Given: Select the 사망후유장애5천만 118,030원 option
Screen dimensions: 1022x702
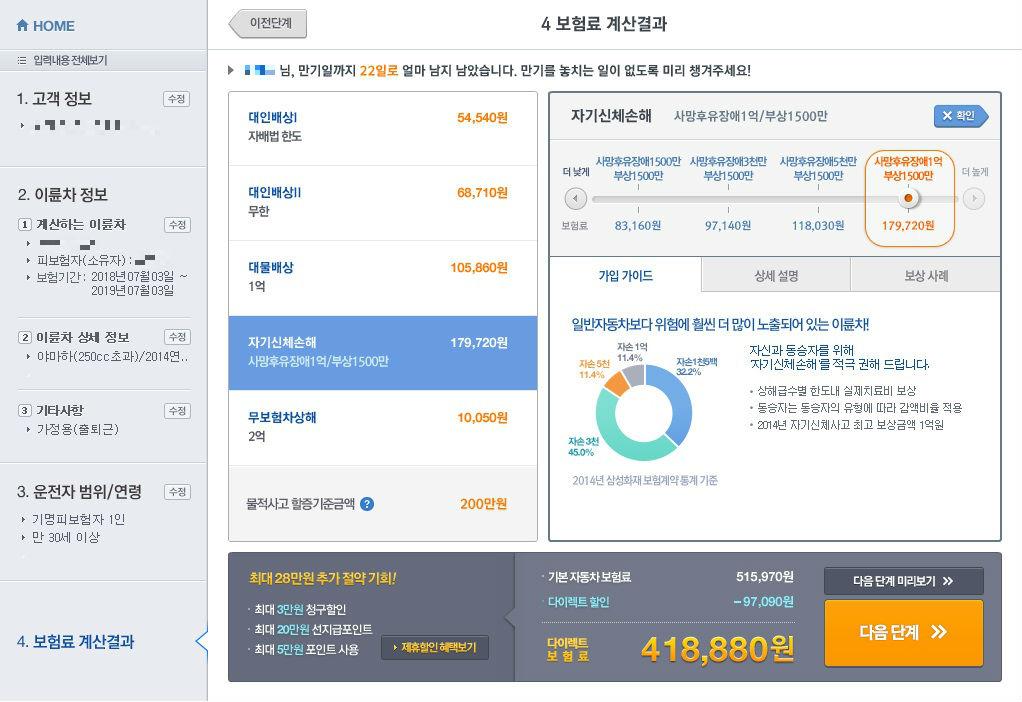Looking at the screenshot, I should point(817,197).
